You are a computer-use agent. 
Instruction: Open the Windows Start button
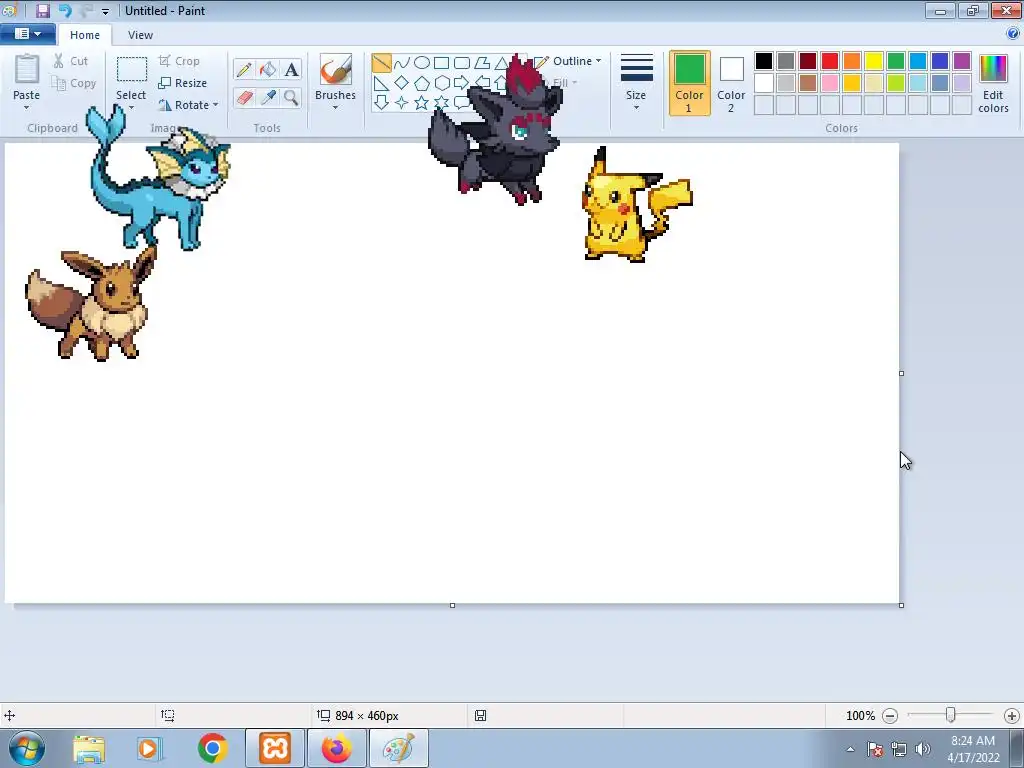click(25, 748)
